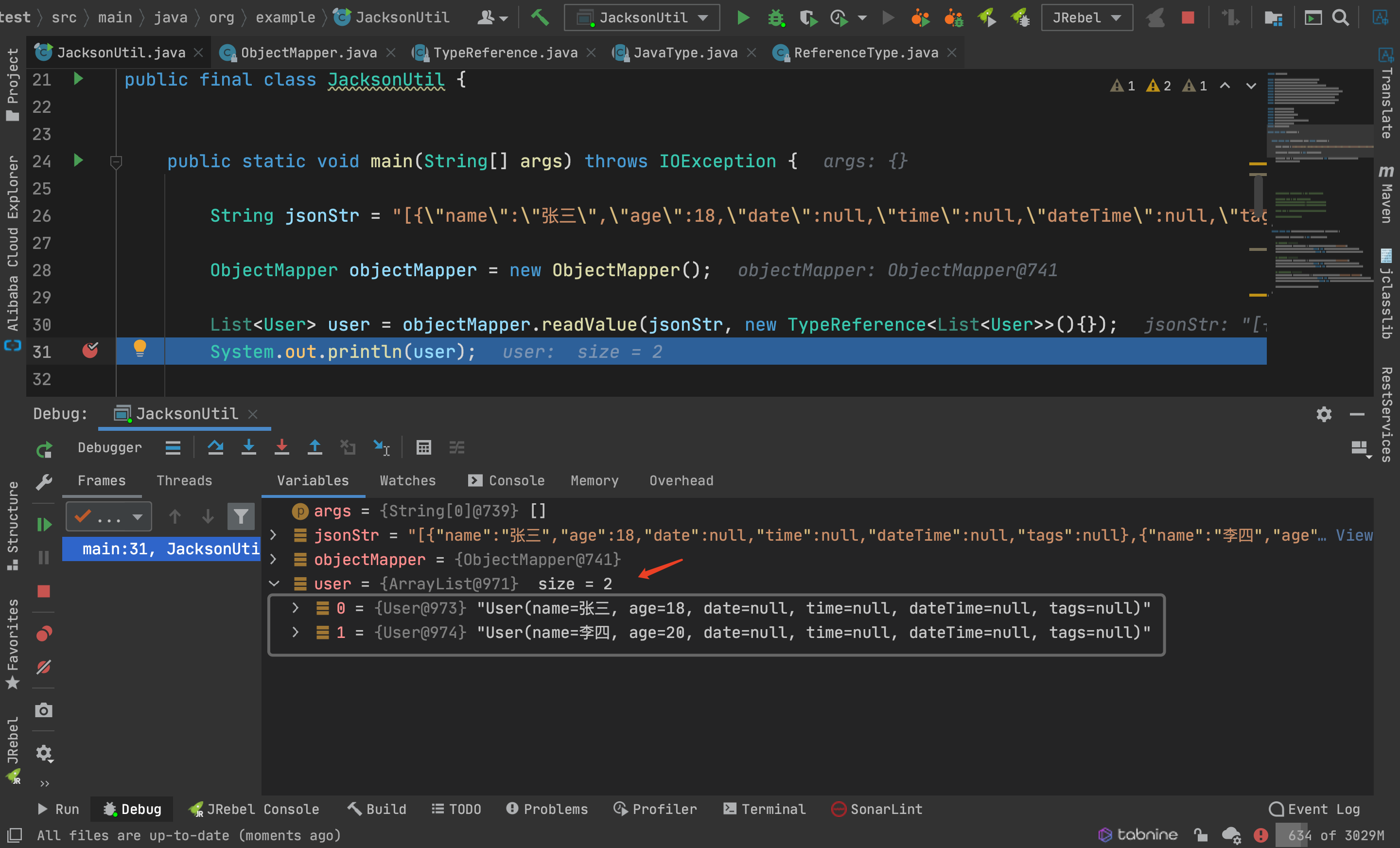Click the Rerun JacksonUtil debug icon

(x=44, y=450)
